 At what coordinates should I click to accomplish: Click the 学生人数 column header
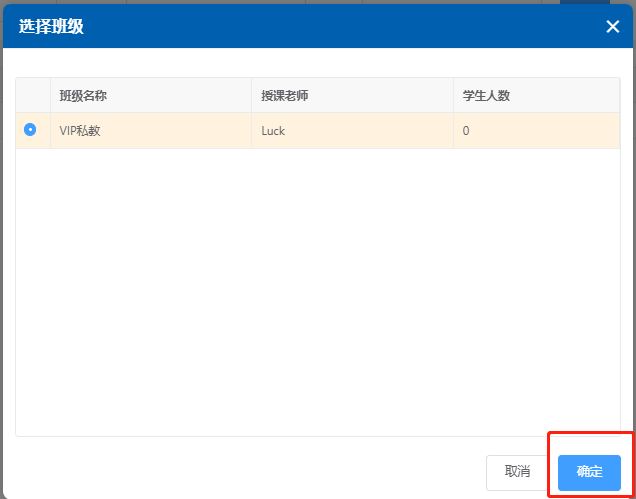[x=486, y=96]
